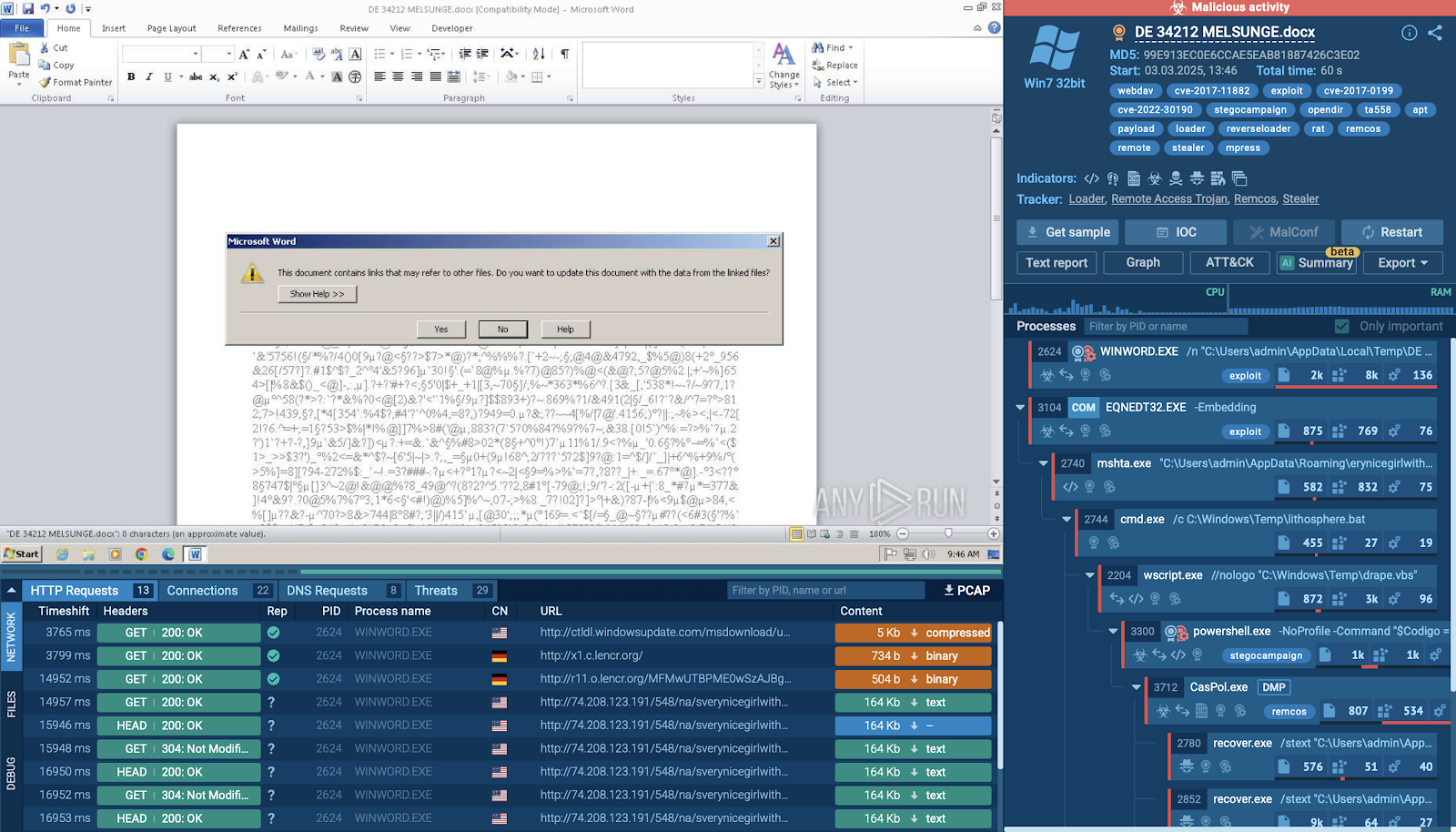Screen dimensions: 1456x832
Task: Click the Format Painter tool
Action: 76,82
